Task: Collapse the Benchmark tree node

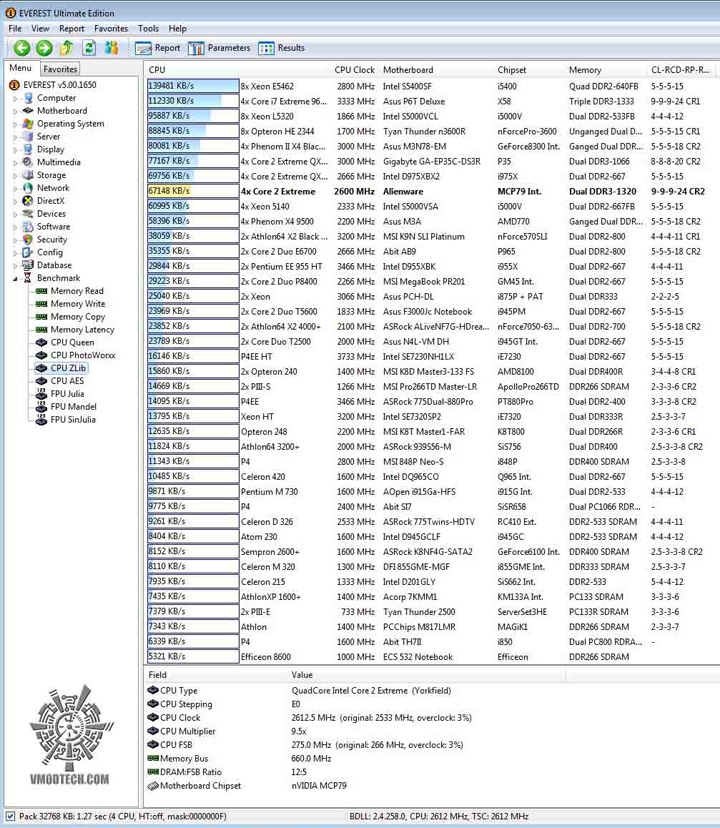Action: click(x=15, y=278)
